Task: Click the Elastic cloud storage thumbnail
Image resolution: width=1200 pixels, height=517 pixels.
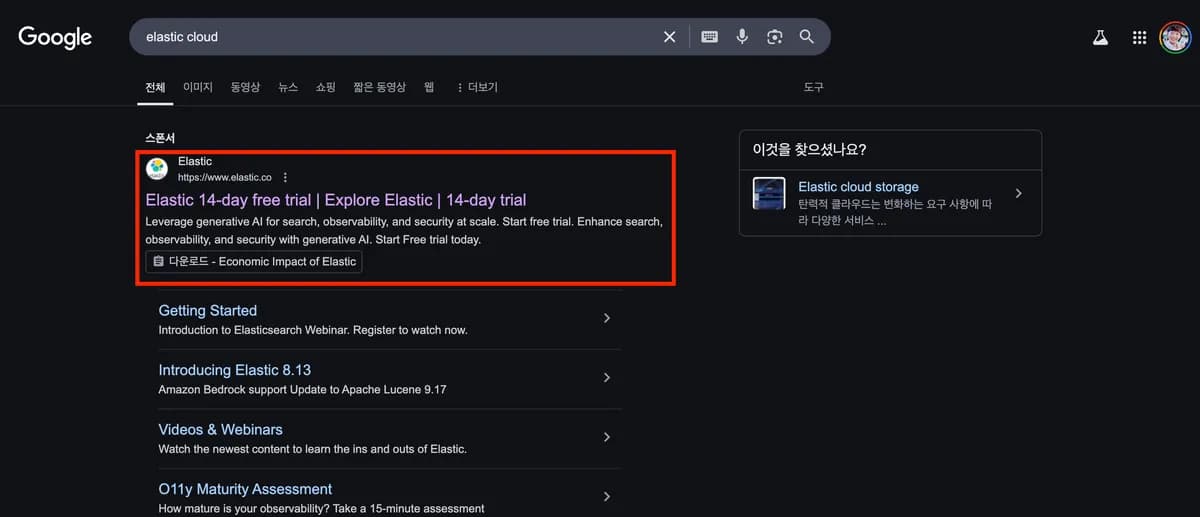Action: [769, 194]
